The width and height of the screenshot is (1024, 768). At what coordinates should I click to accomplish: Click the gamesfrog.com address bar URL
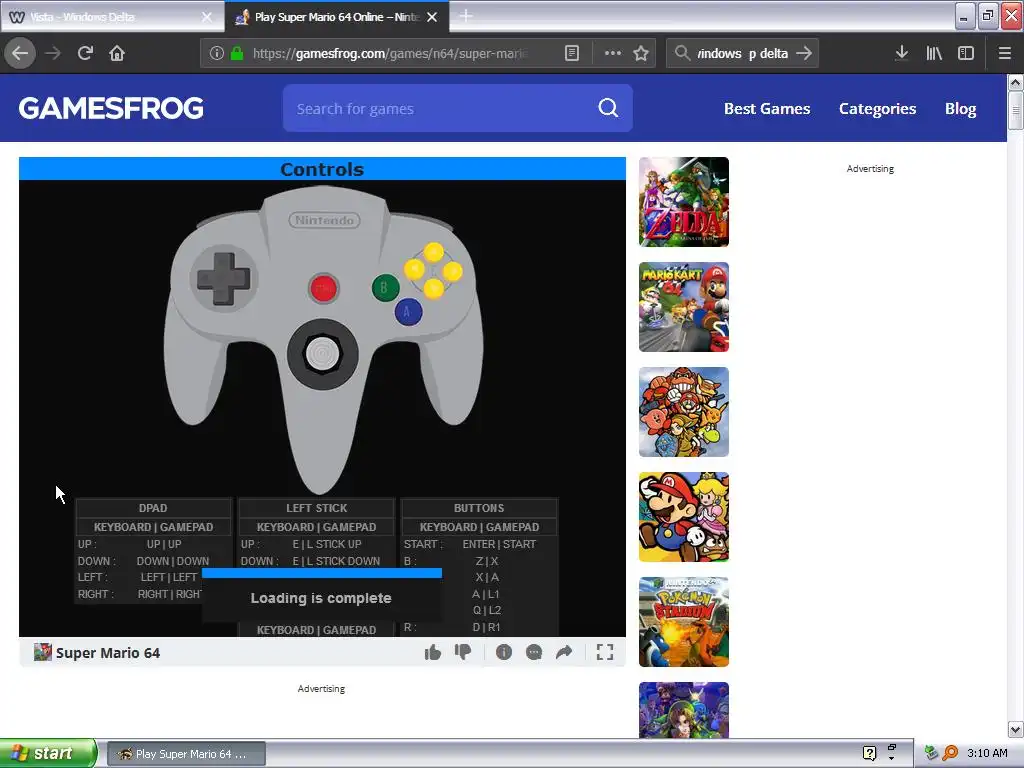[390, 54]
